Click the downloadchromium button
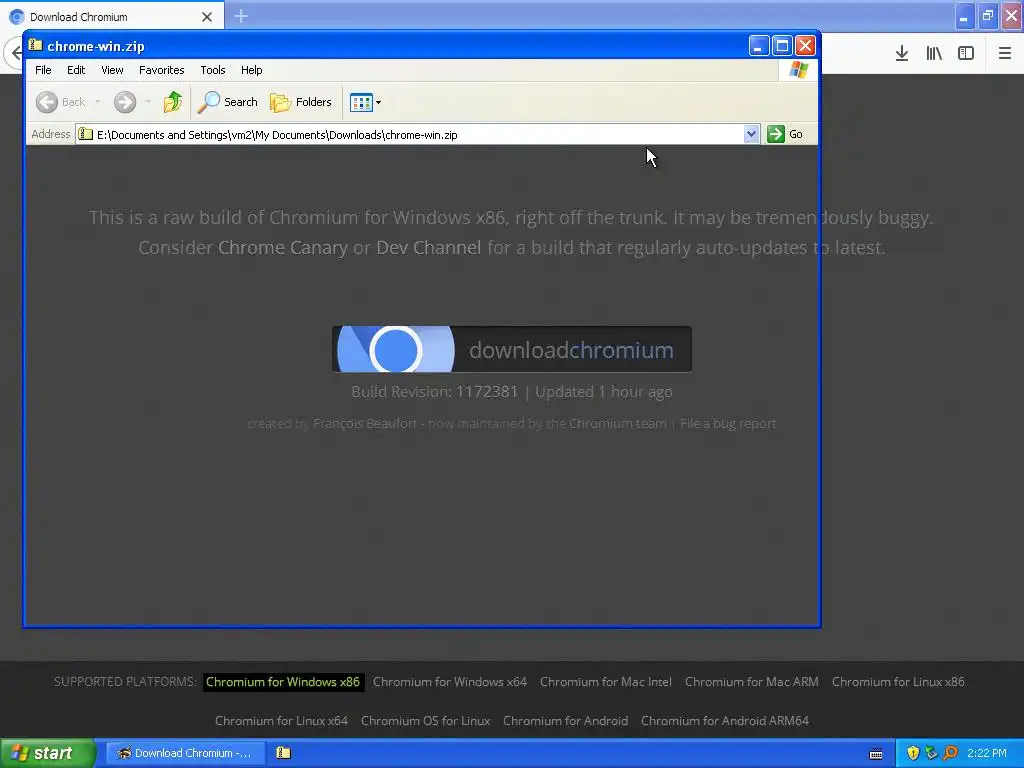 click(511, 349)
